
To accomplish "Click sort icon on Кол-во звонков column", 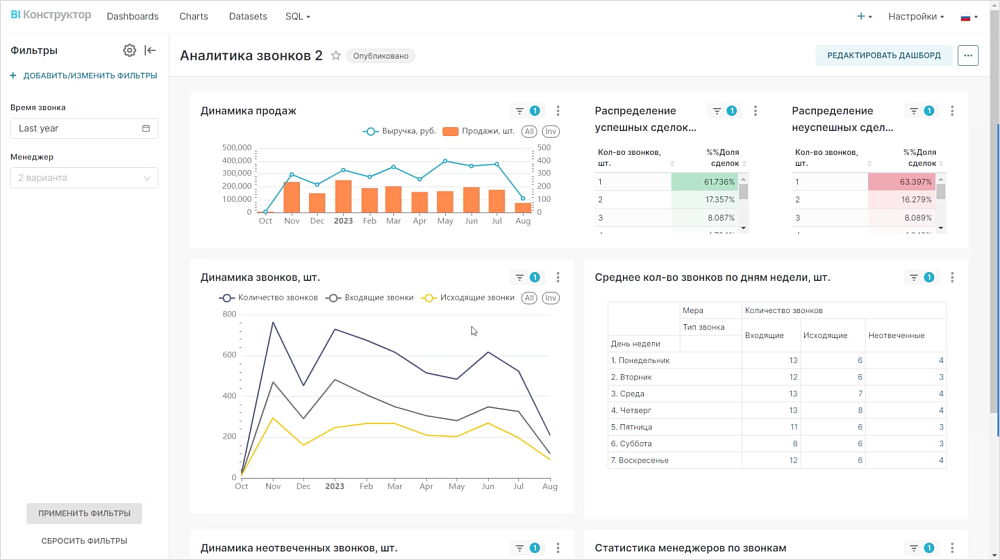I will coord(672,163).
